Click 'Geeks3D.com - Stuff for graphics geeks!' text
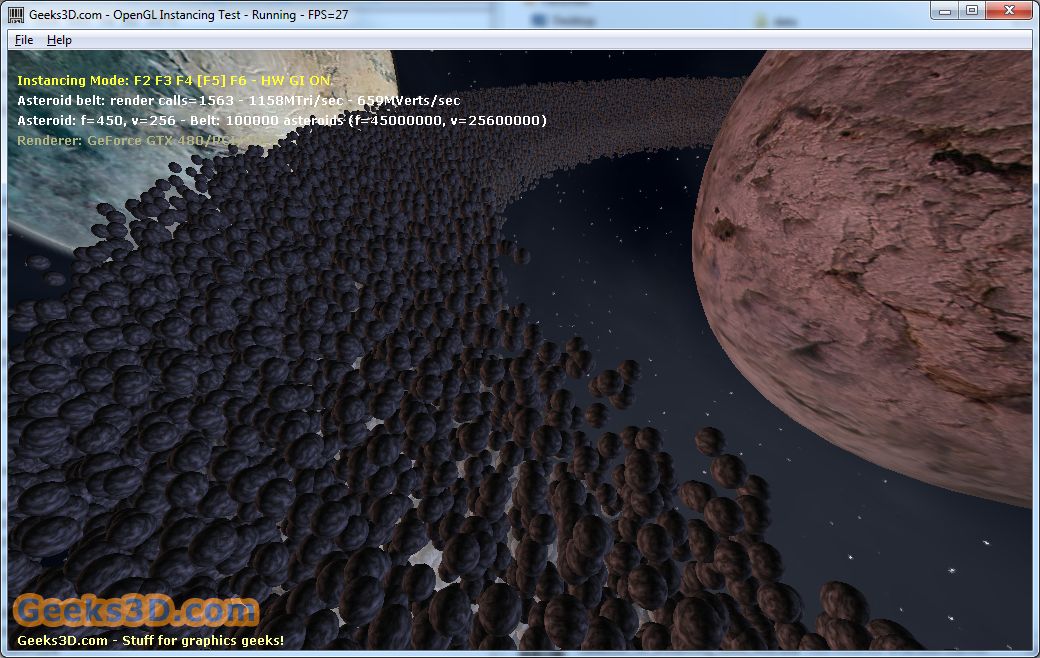Screen dimensions: 1040x658 151,640
